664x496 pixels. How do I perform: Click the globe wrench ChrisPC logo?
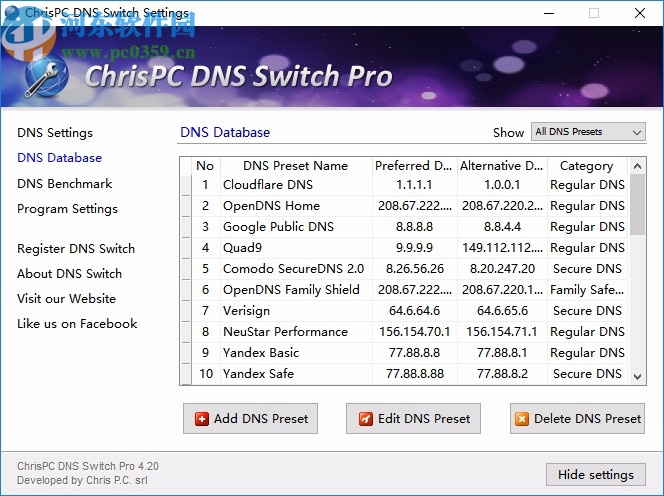[45, 76]
